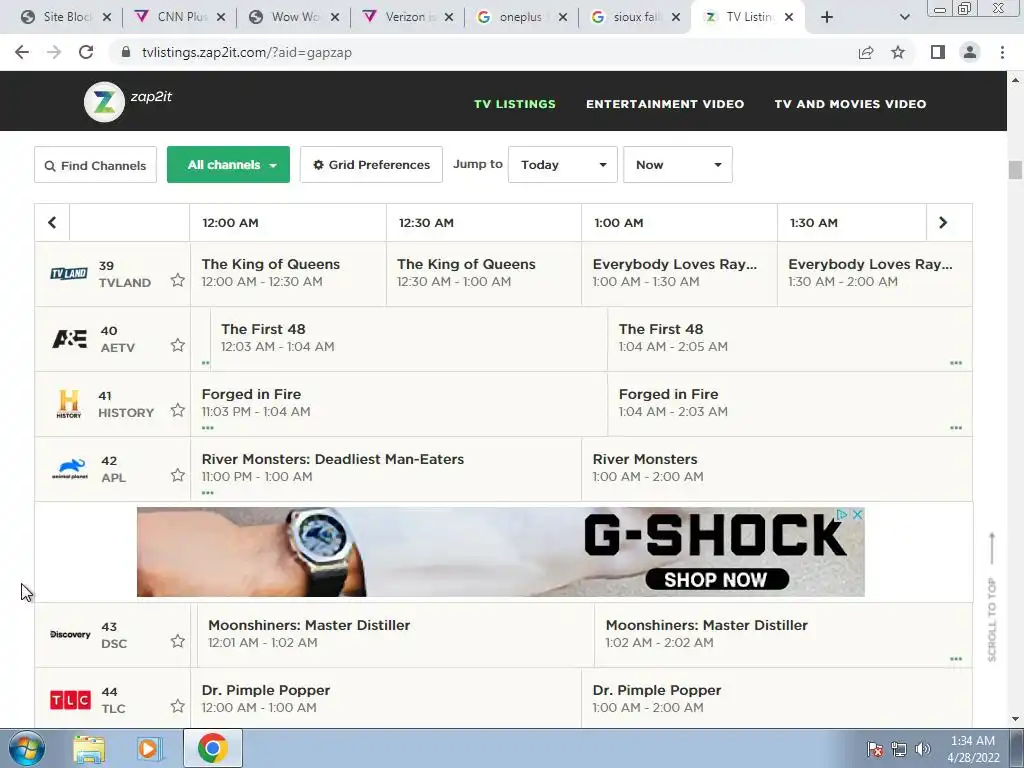Close the G-SHOCK ad with X icon
Image resolution: width=1024 pixels, height=768 pixels.
[858, 515]
